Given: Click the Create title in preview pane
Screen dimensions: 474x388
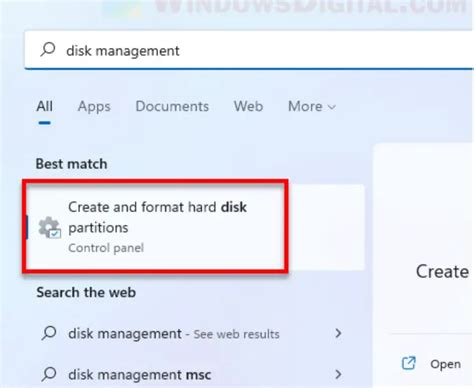Looking at the screenshot, I should [442, 271].
